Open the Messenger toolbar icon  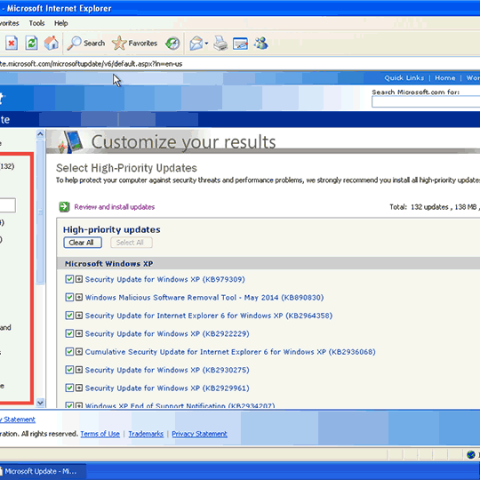click(261, 43)
